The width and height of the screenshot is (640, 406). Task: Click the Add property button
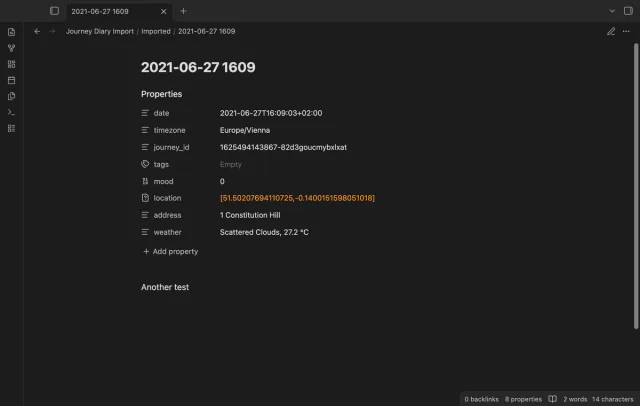pyautogui.click(x=171, y=251)
